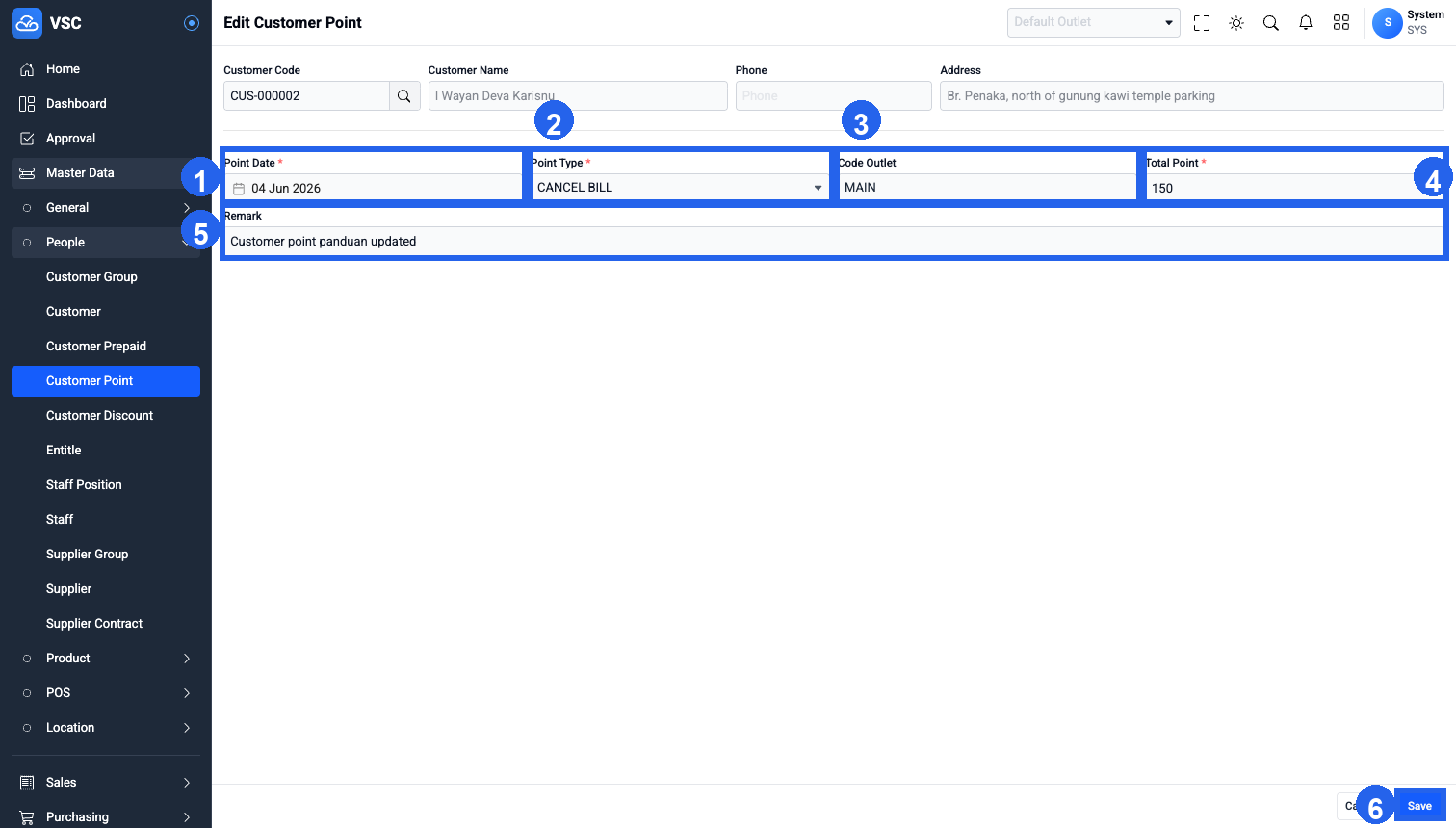
Task: Click the Point Date calendar icon
Action: tap(239, 189)
